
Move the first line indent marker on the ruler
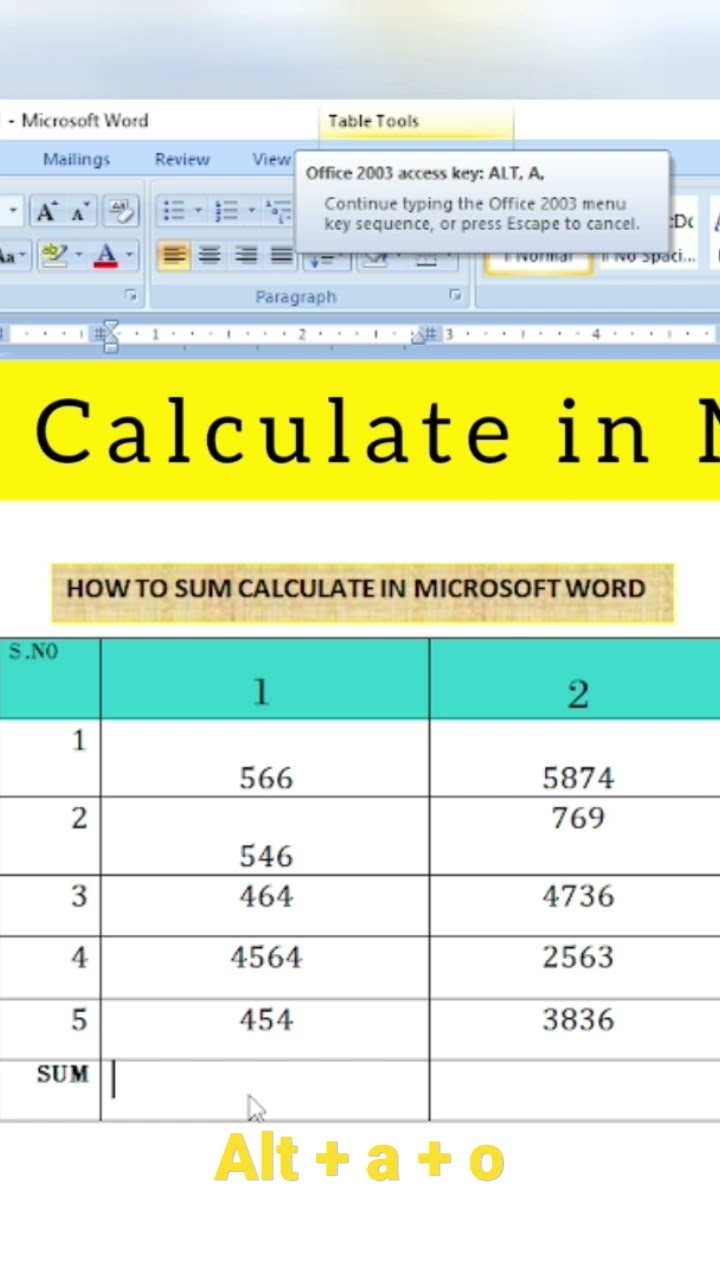[111, 327]
